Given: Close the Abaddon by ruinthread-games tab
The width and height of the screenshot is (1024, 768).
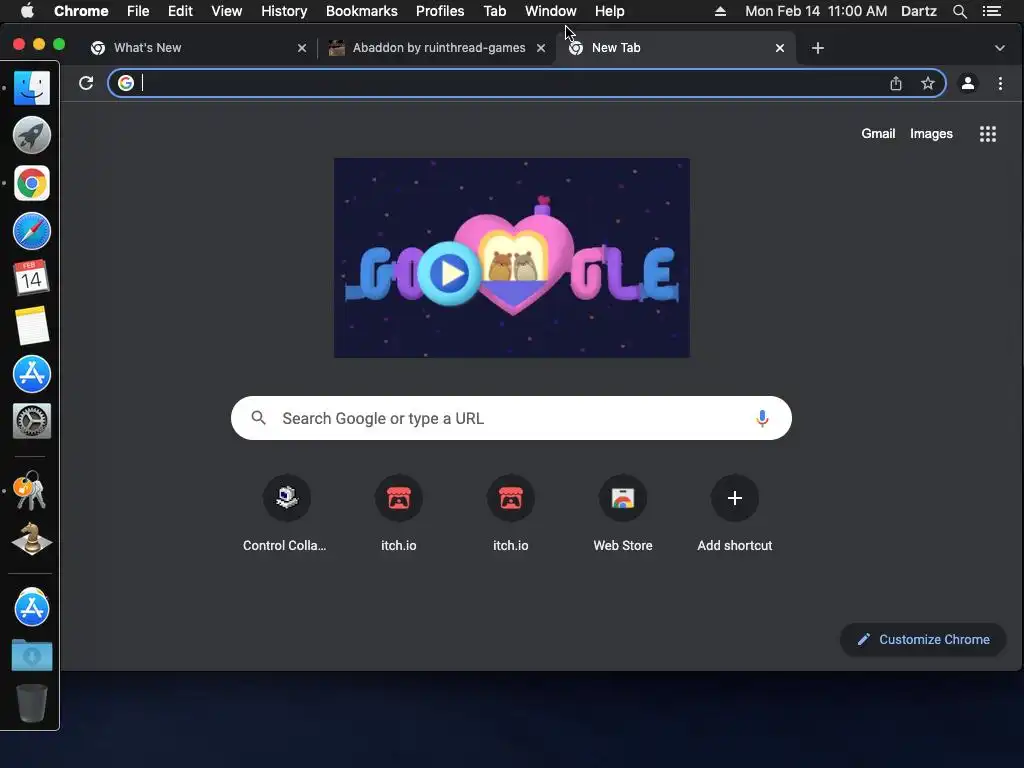Looking at the screenshot, I should (x=541, y=48).
